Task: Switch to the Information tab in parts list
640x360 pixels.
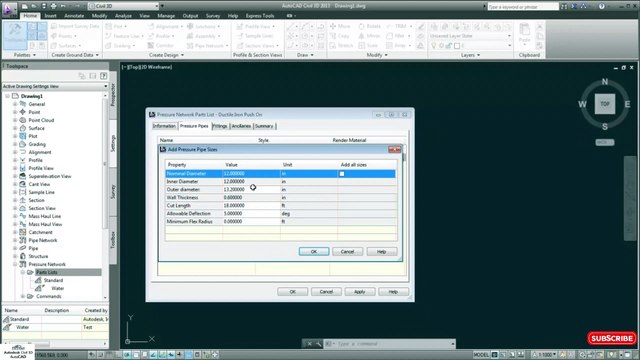Action: tap(164, 126)
